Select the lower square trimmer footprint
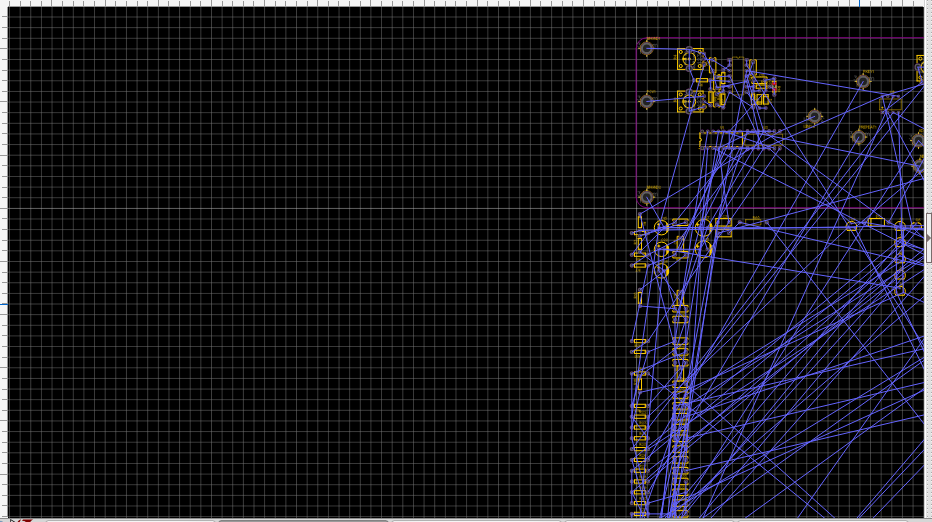The image size is (932, 522). (689, 101)
